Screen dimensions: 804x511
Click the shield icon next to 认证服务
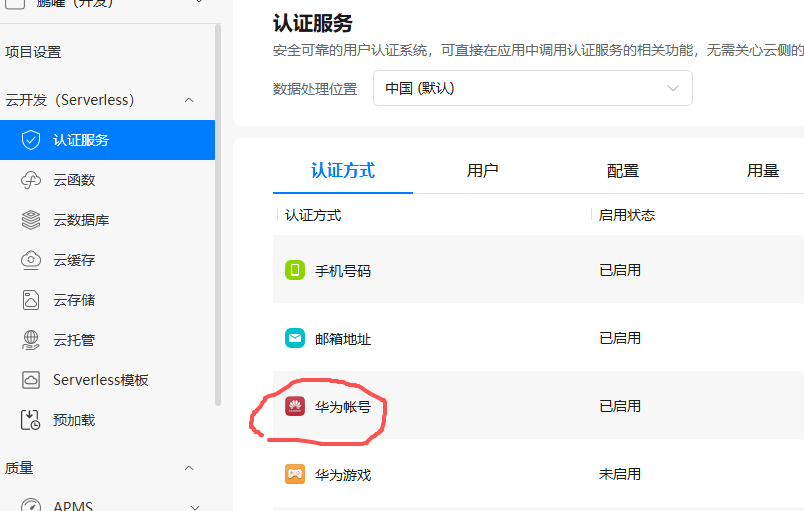click(x=31, y=140)
